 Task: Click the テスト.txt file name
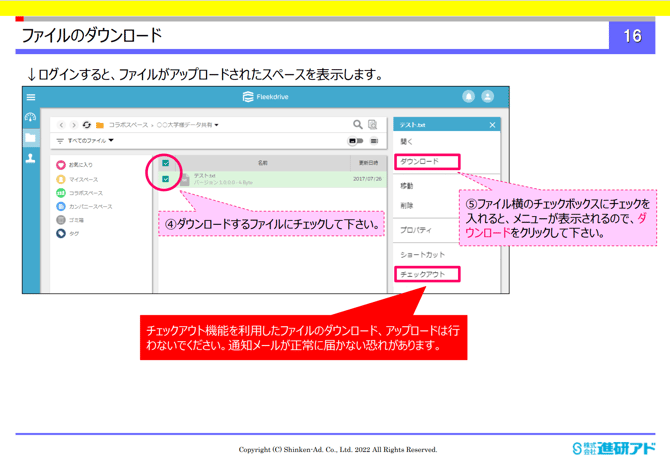(205, 176)
